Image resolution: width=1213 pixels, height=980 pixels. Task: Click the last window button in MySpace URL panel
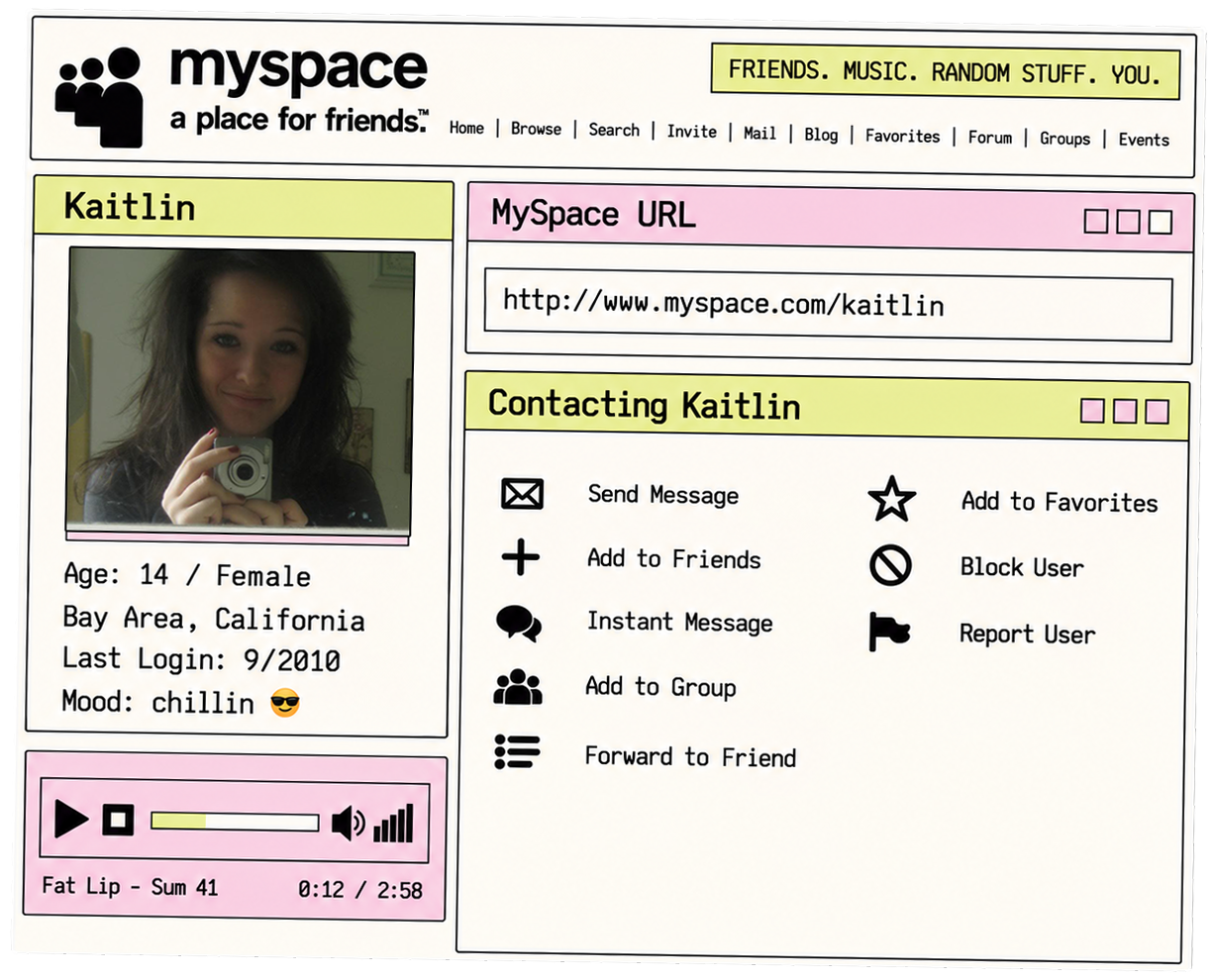coord(1161,222)
